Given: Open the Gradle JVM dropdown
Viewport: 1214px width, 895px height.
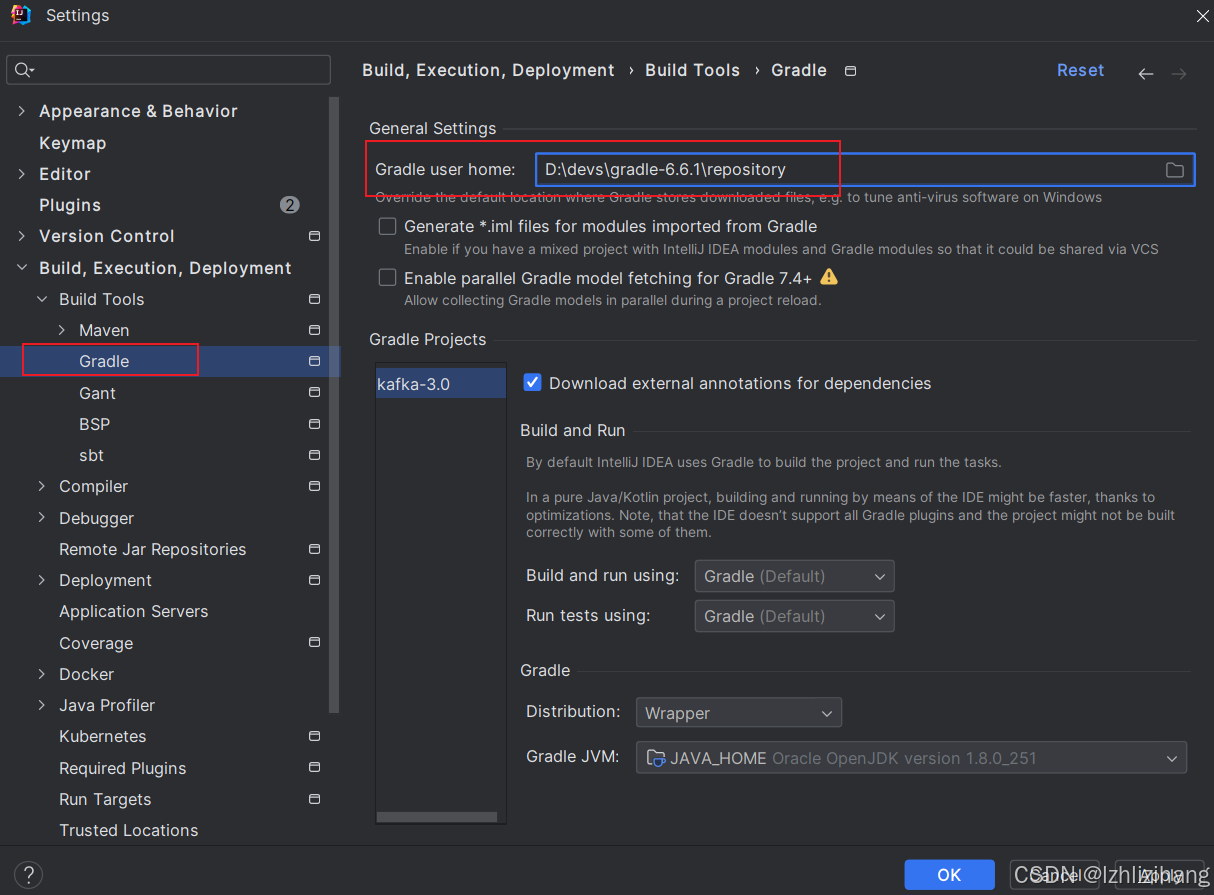Looking at the screenshot, I should (x=911, y=758).
